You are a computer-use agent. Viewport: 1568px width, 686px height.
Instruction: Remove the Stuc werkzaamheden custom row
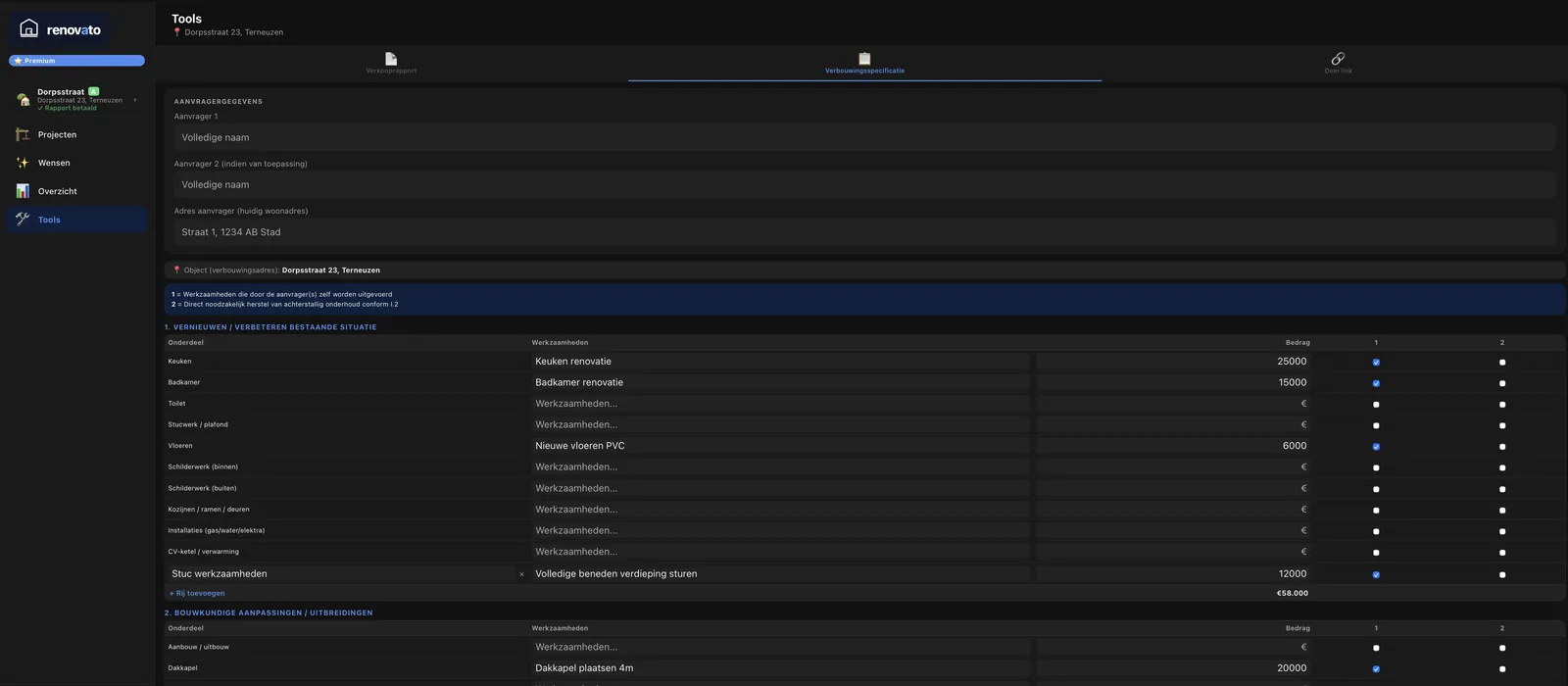tap(521, 574)
